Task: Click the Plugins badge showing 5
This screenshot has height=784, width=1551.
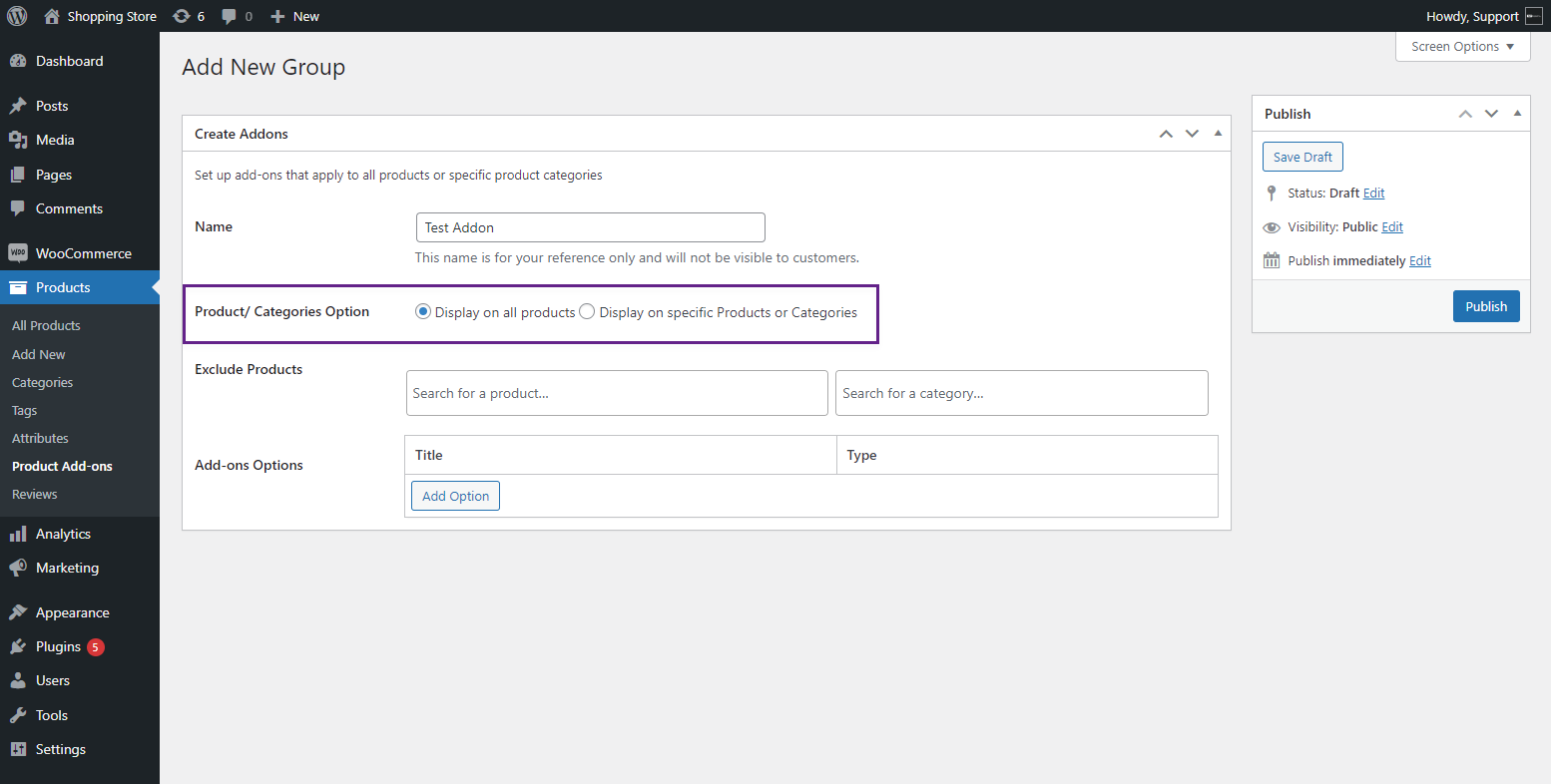Action: click(96, 647)
